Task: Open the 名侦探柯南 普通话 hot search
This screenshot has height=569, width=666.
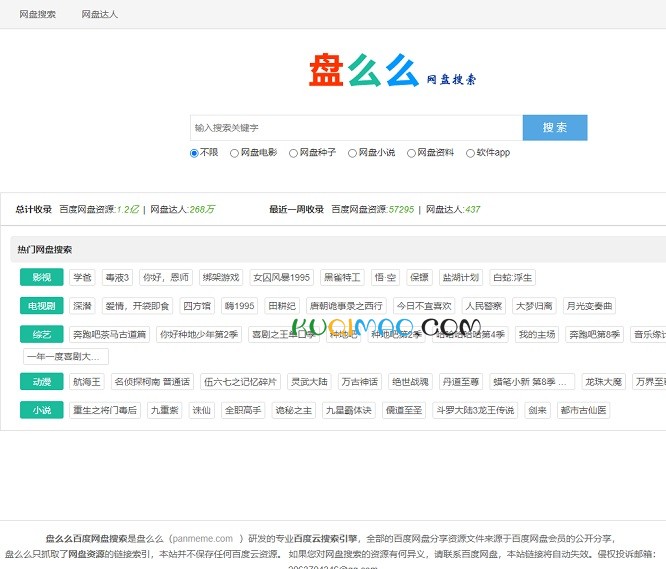Action: point(152,381)
